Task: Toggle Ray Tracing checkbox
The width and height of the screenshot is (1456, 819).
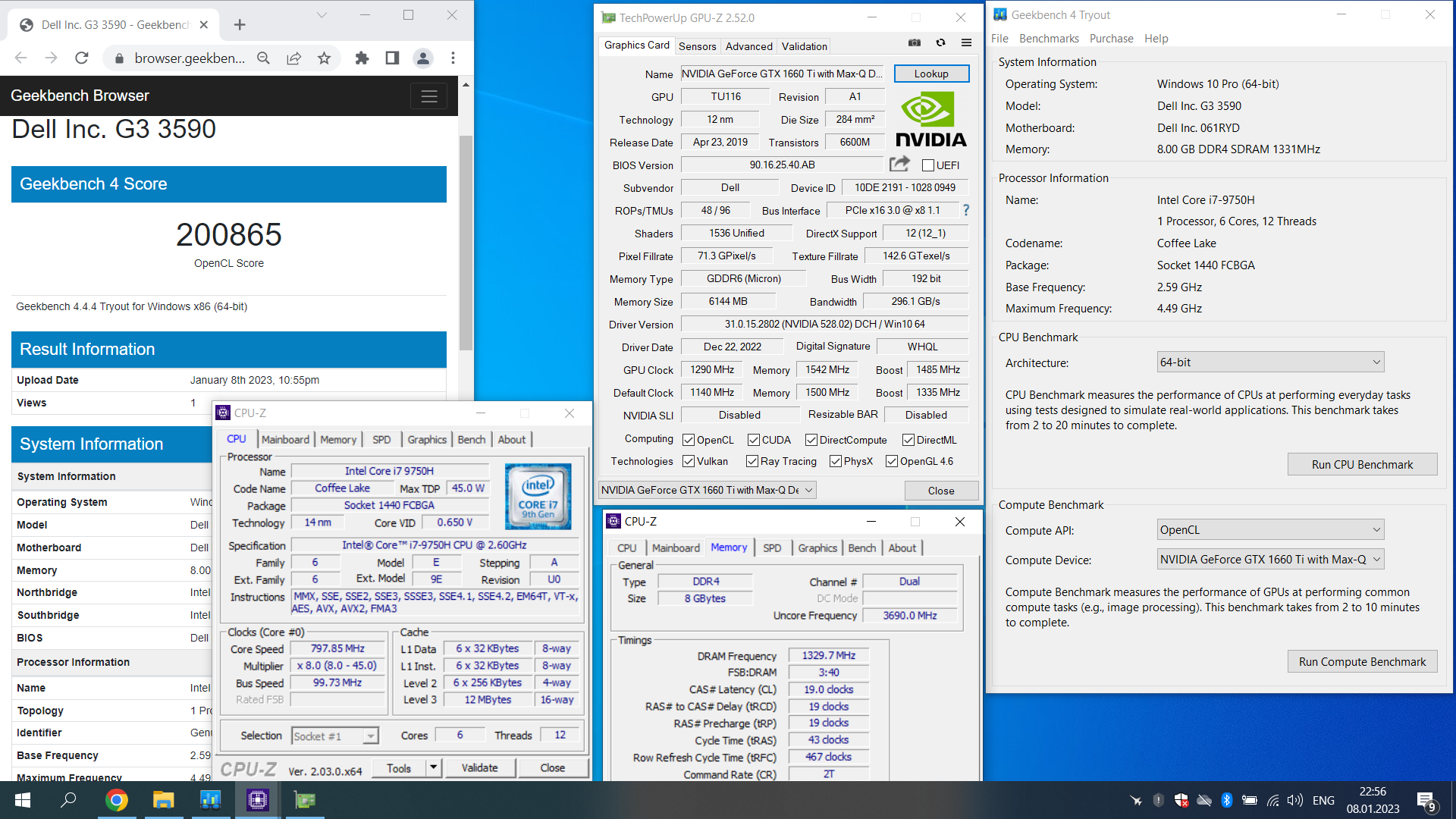Action: click(x=752, y=461)
